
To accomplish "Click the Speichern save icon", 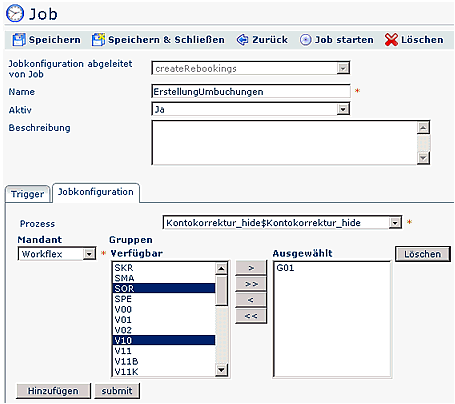I will tap(19, 40).
